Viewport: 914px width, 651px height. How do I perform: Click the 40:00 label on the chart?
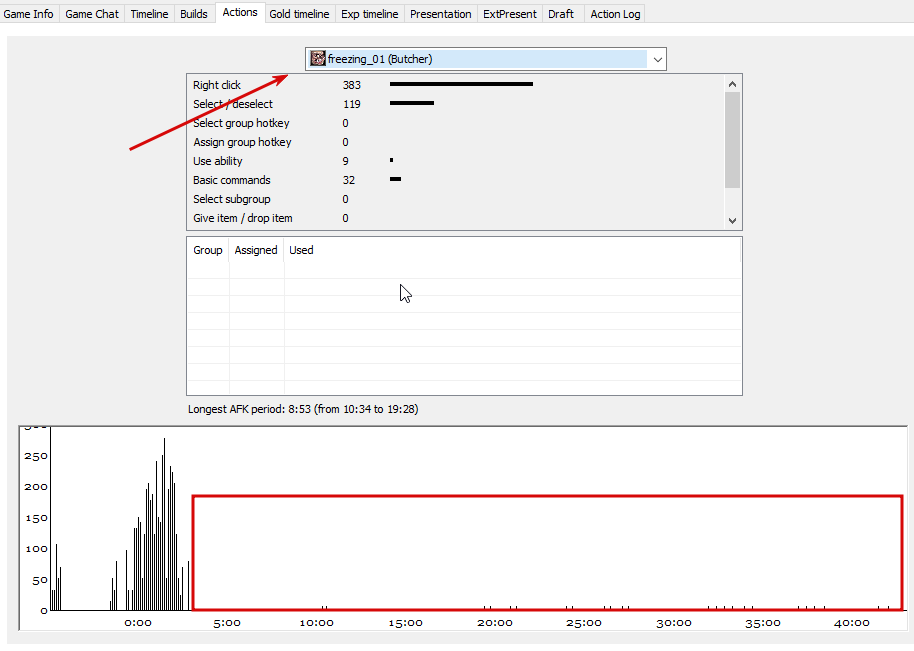click(x=852, y=623)
